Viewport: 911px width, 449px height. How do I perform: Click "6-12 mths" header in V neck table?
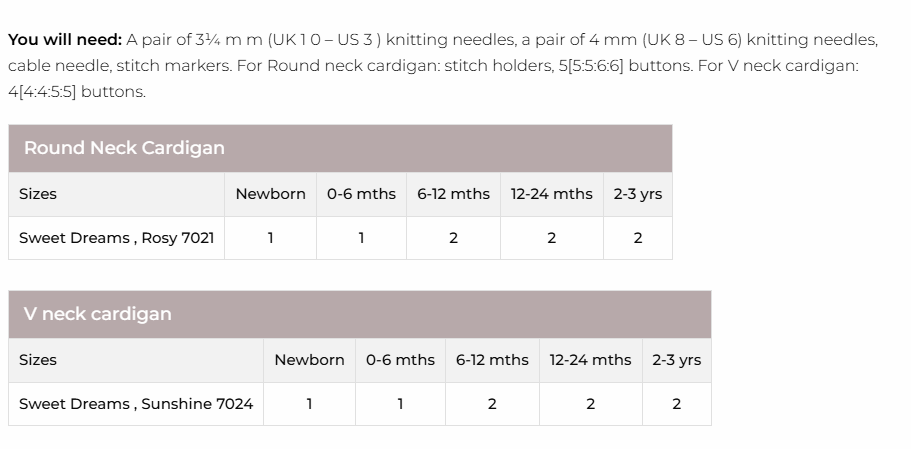492,360
